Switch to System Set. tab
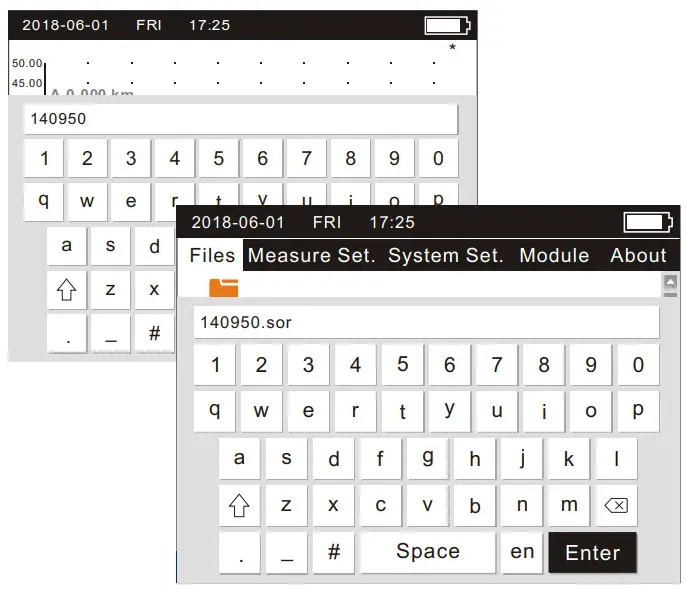Image resolution: width=687 pixels, height=592 pixels. point(446,255)
